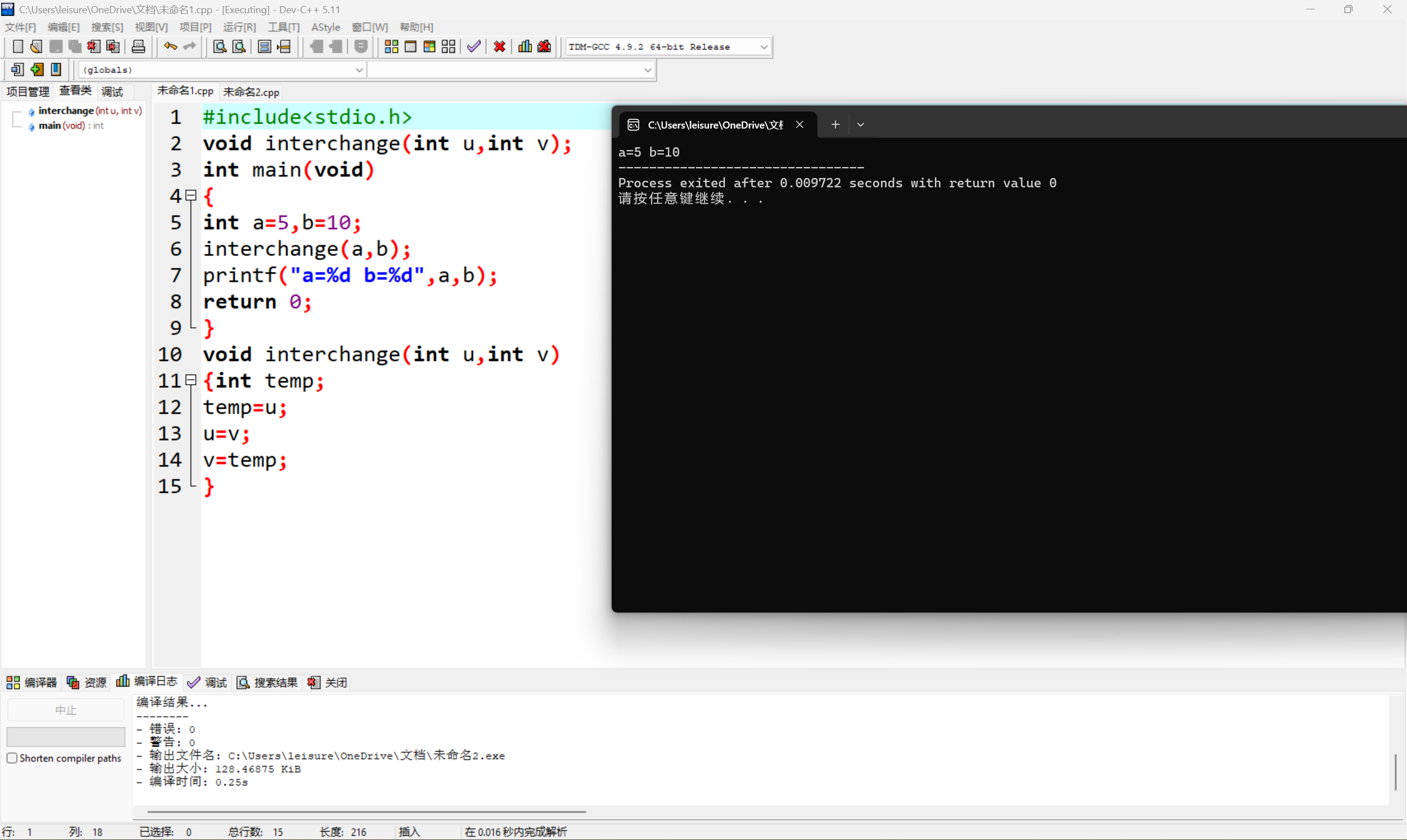Print the current file using print icon

[x=138, y=46]
